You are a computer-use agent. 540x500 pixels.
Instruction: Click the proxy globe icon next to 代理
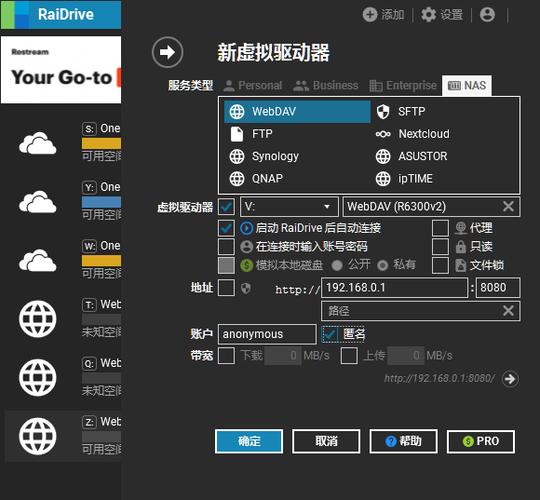[x=460, y=228]
